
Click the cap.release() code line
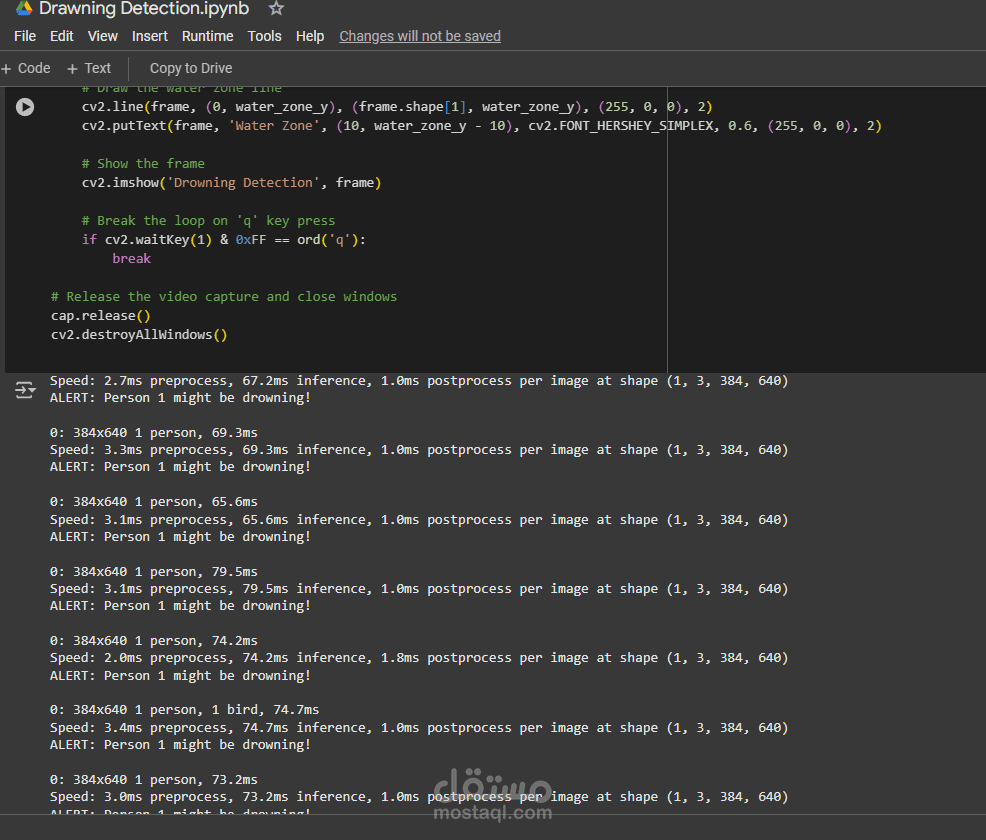pos(101,316)
